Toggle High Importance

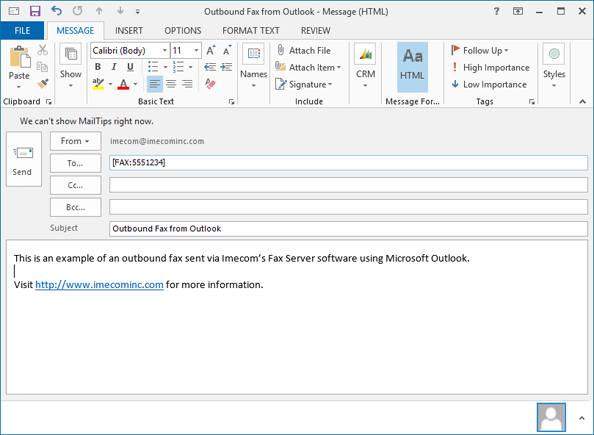click(490, 67)
